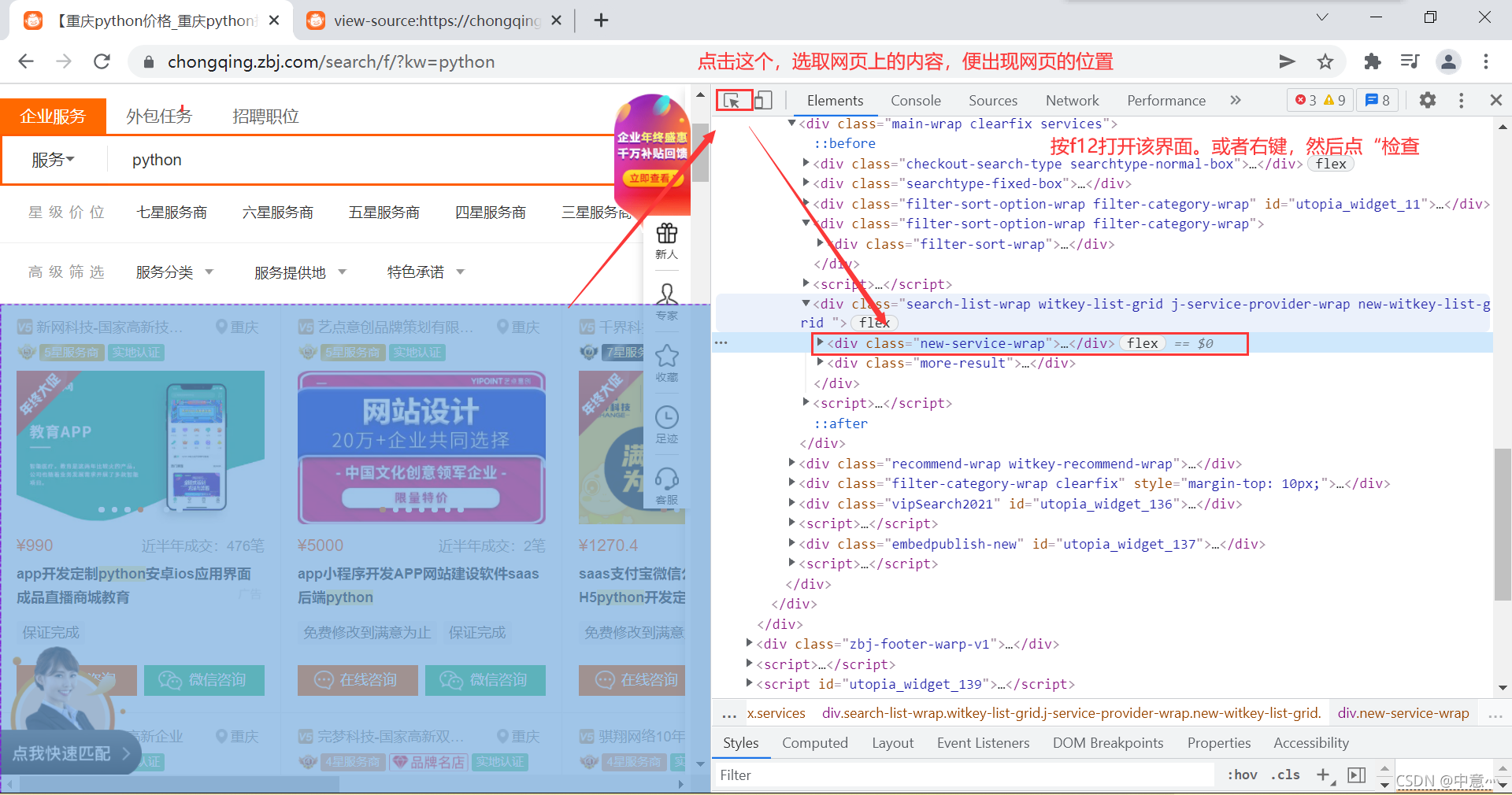Screen dimensions: 1512x795
Task: Open the Event Listeners tab
Action: pos(983,743)
